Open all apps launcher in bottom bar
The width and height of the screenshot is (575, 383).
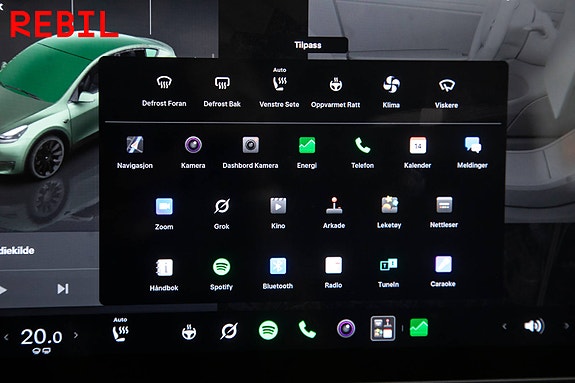click(x=383, y=328)
